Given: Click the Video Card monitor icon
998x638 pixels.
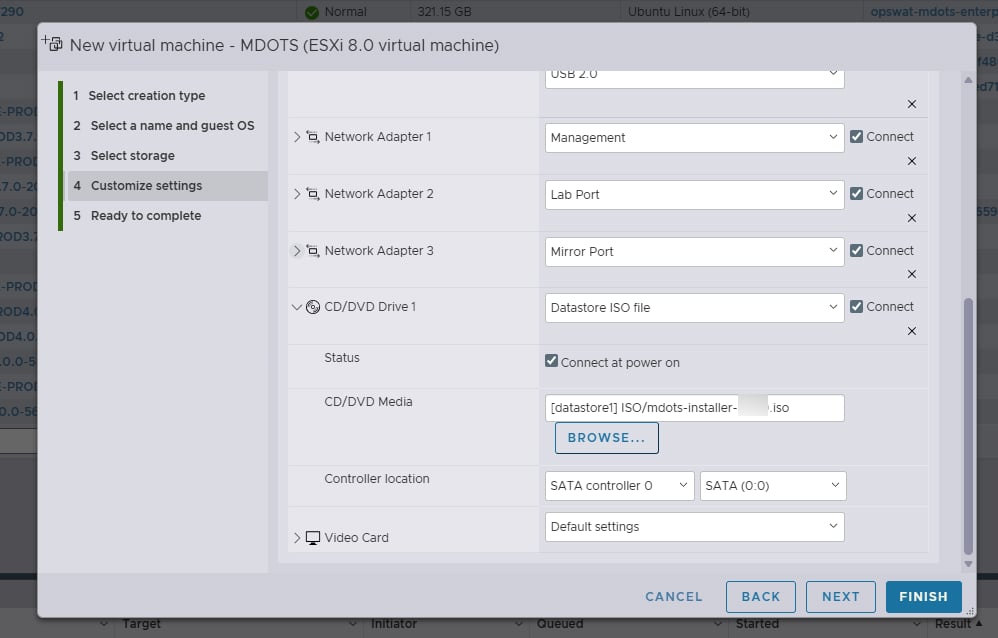Looking at the screenshot, I should point(313,538).
